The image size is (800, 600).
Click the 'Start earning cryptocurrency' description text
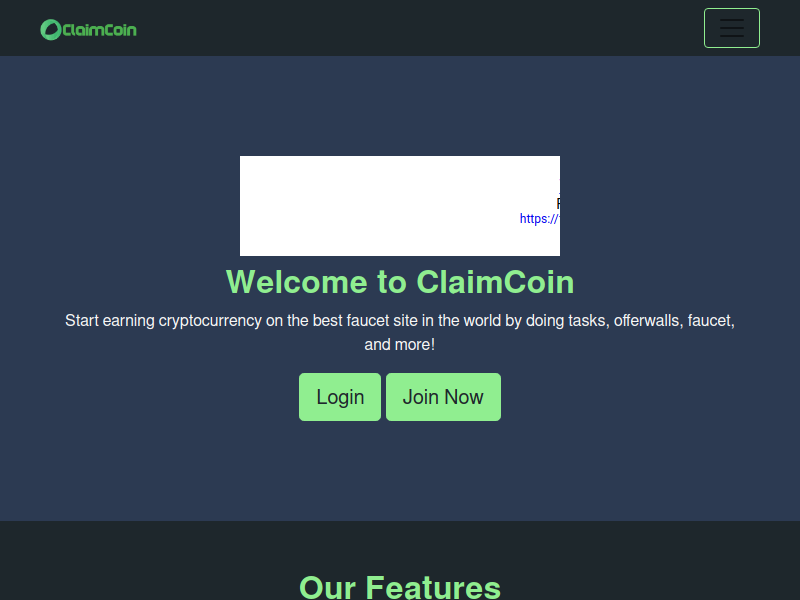coord(400,332)
